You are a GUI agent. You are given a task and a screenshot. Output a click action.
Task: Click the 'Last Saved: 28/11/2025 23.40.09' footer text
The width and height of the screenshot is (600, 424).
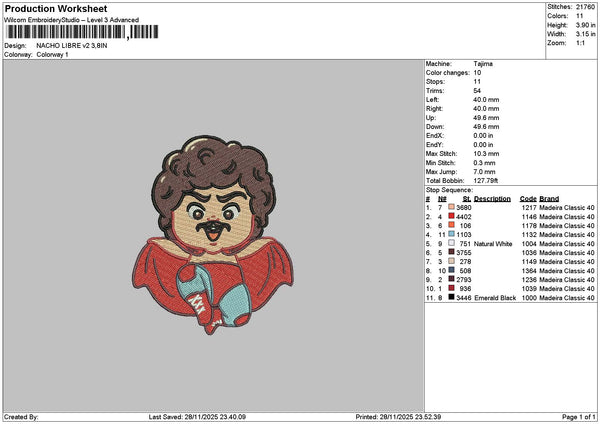point(197,417)
